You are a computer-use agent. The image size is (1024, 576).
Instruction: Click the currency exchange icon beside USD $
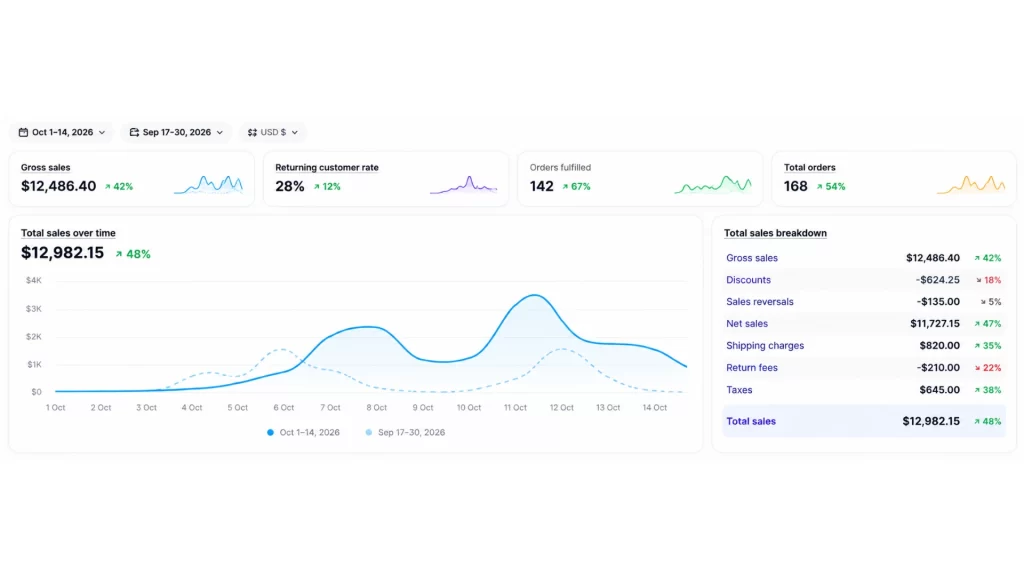(x=252, y=132)
